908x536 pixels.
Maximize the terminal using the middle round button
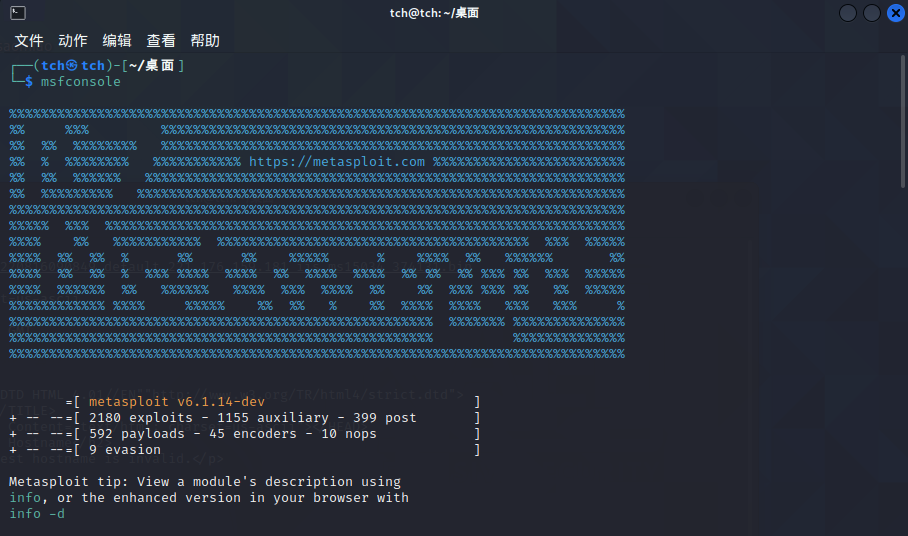872,13
